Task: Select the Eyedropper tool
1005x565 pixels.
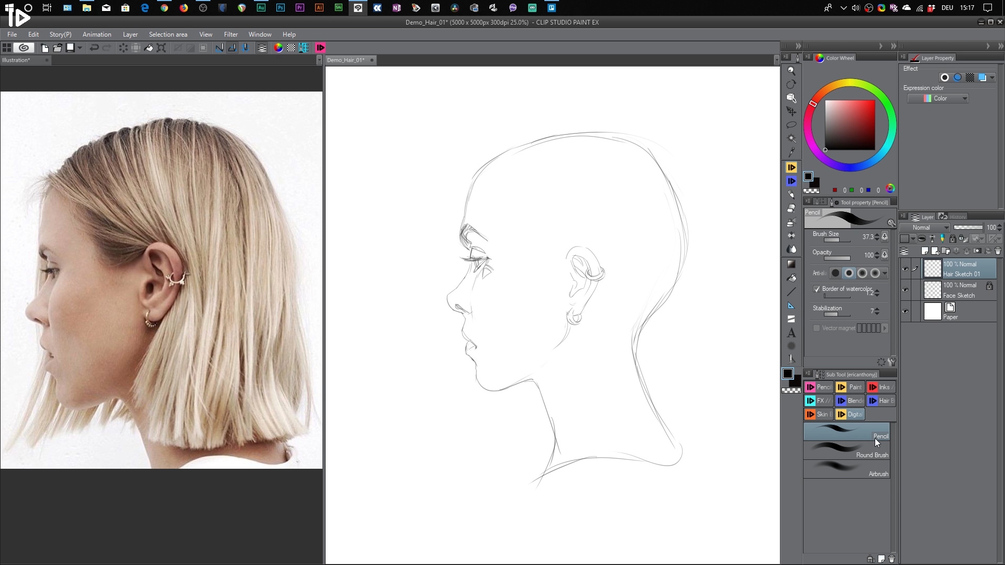Action: coord(792,152)
